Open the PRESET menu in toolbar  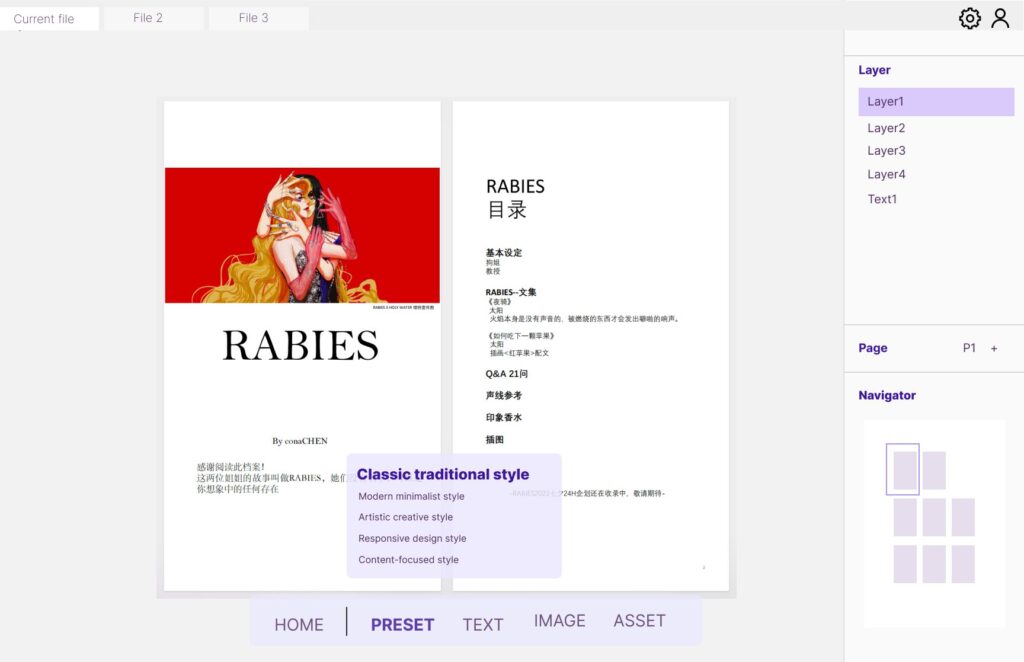click(402, 624)
